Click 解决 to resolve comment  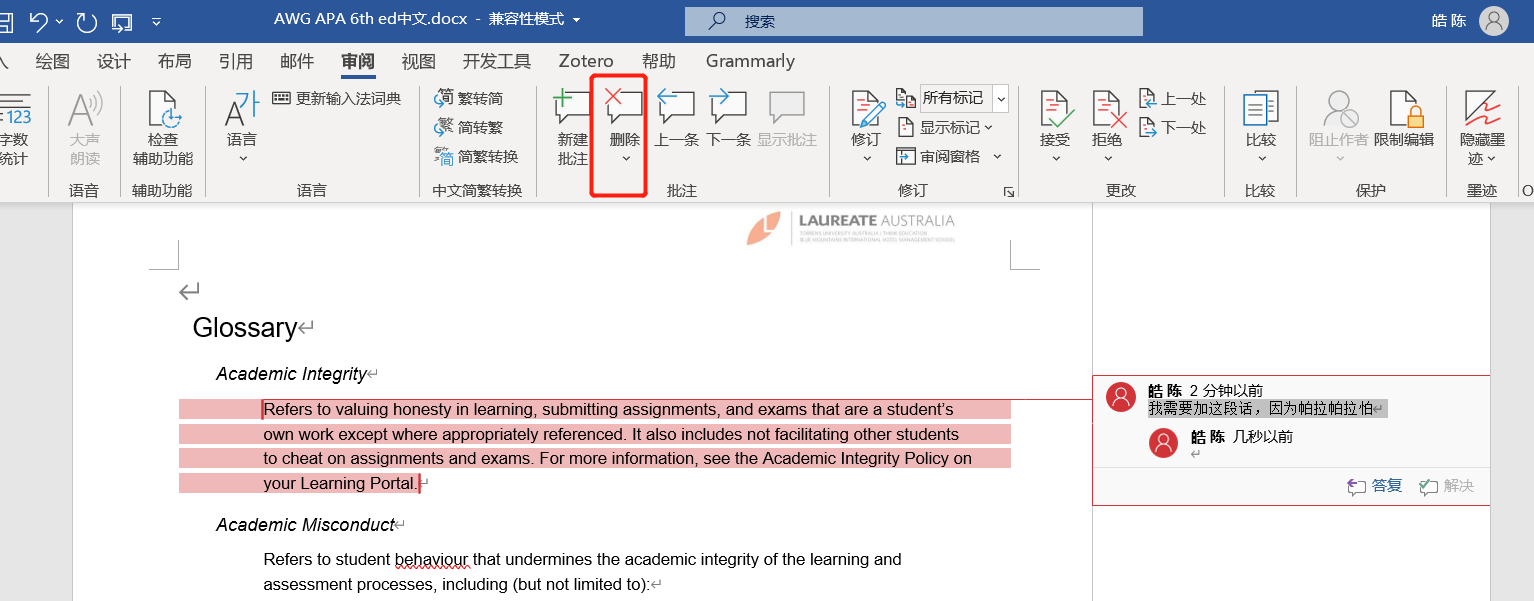point(1447,486)
